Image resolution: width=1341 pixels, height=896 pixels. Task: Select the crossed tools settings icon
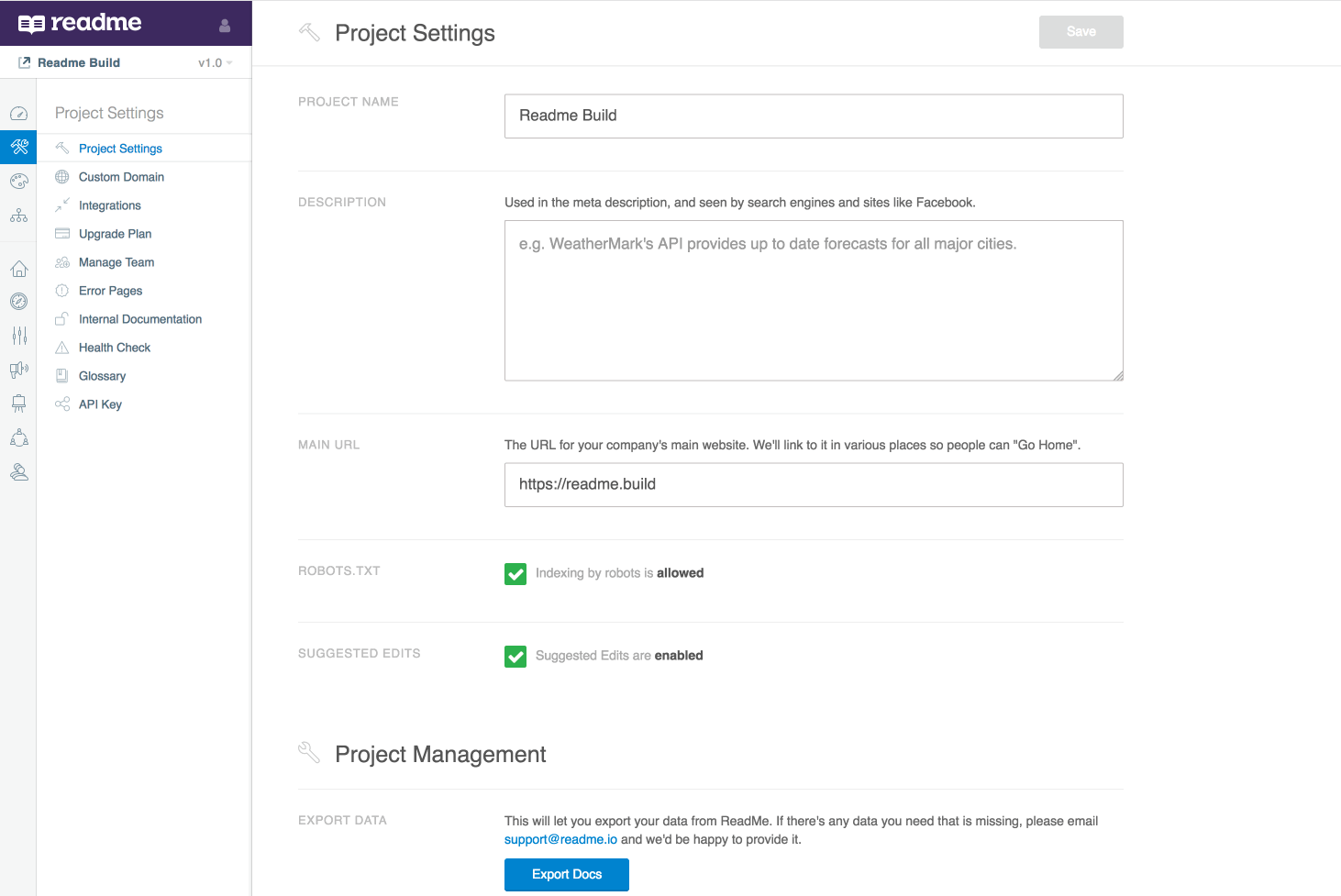[x=18, y=147]
